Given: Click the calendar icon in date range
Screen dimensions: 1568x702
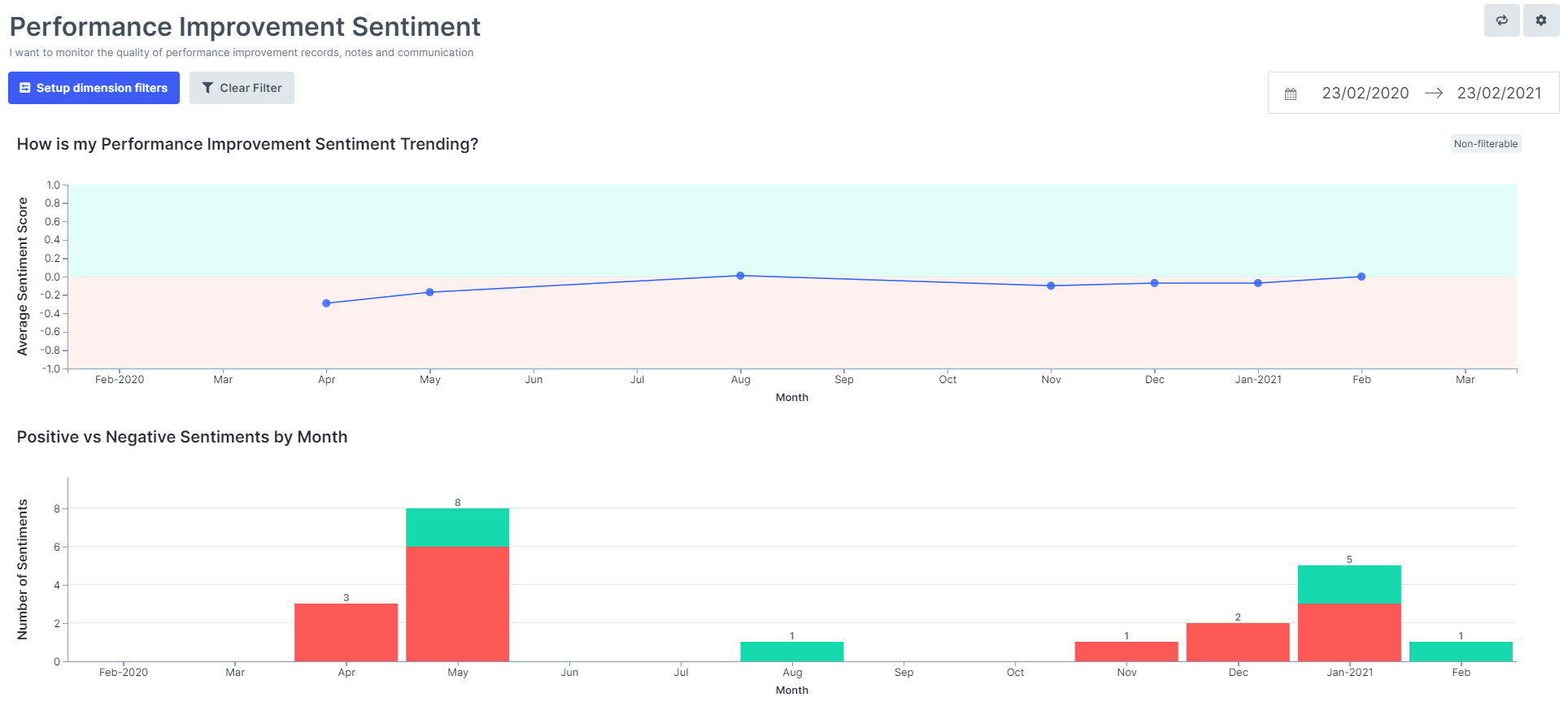Looking at the screenshot, I should (1291, 94).
